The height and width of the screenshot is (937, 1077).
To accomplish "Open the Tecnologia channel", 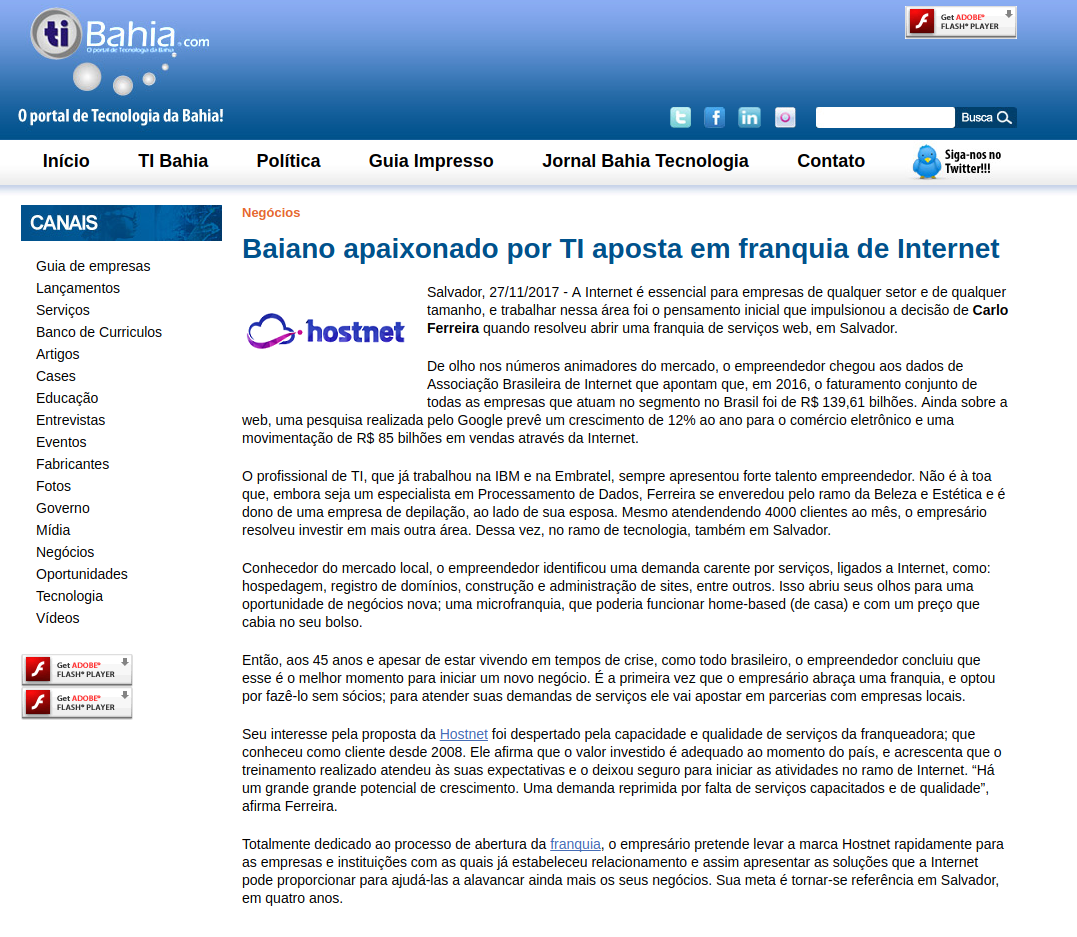I will [x=69, y=596].
